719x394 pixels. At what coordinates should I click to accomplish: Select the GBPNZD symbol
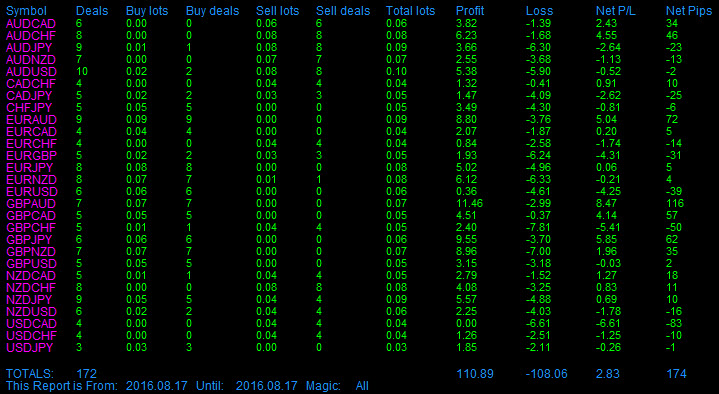point(31,251)
